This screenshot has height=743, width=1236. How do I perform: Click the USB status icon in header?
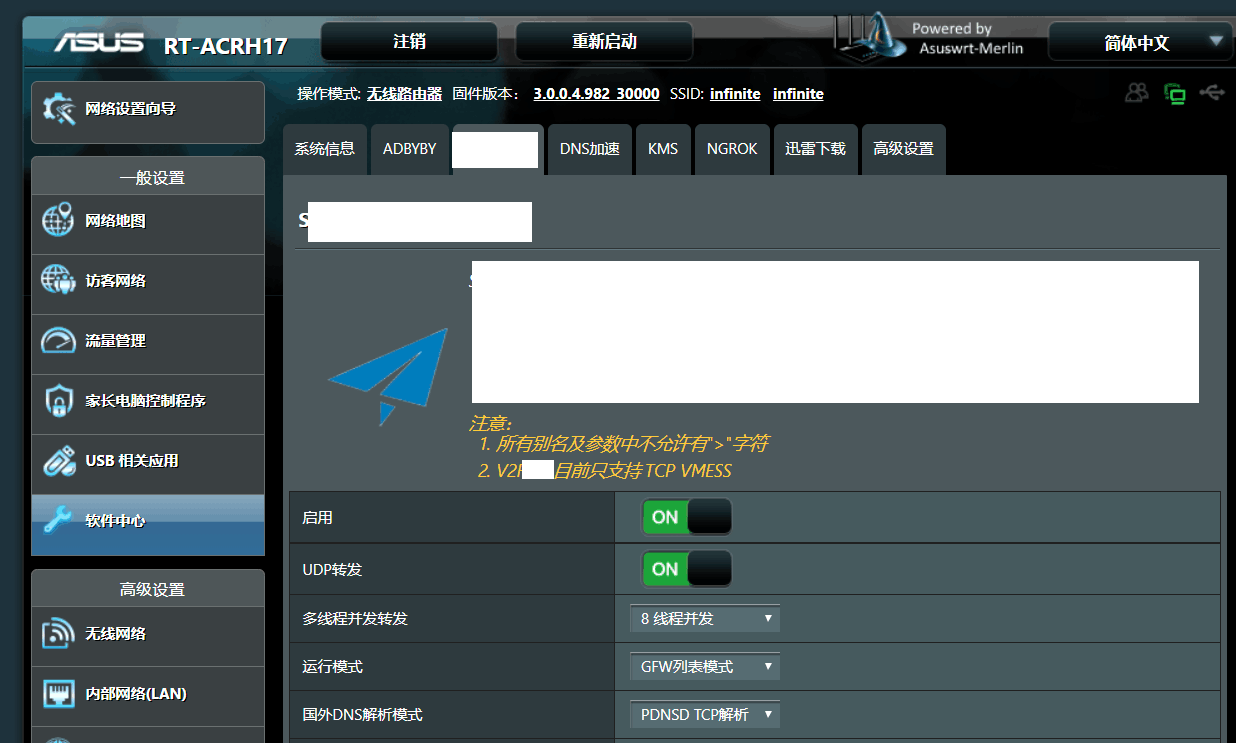[1212, 91]
